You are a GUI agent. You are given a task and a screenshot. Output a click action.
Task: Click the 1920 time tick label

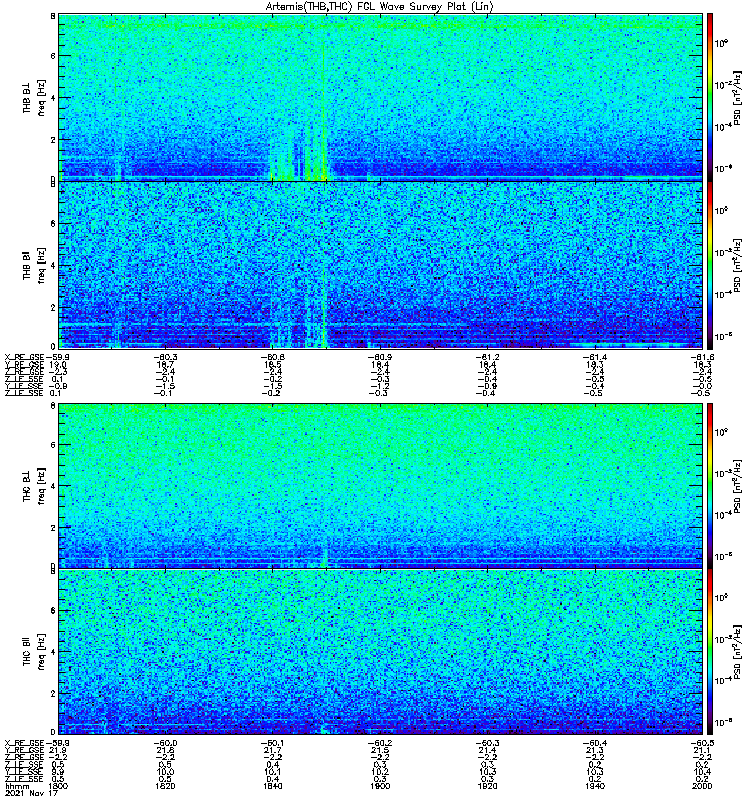[x=487, y=786]
